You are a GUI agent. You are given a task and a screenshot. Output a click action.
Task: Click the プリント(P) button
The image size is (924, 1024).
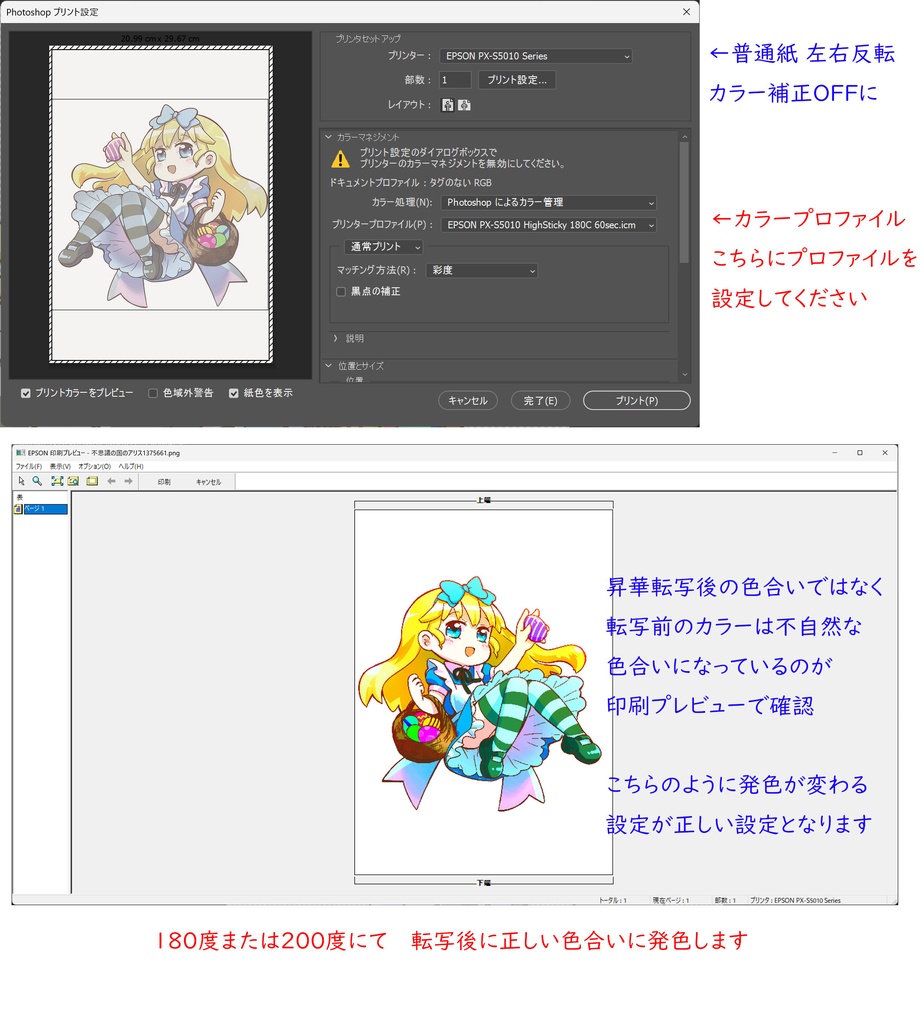[x=637, y=400]
